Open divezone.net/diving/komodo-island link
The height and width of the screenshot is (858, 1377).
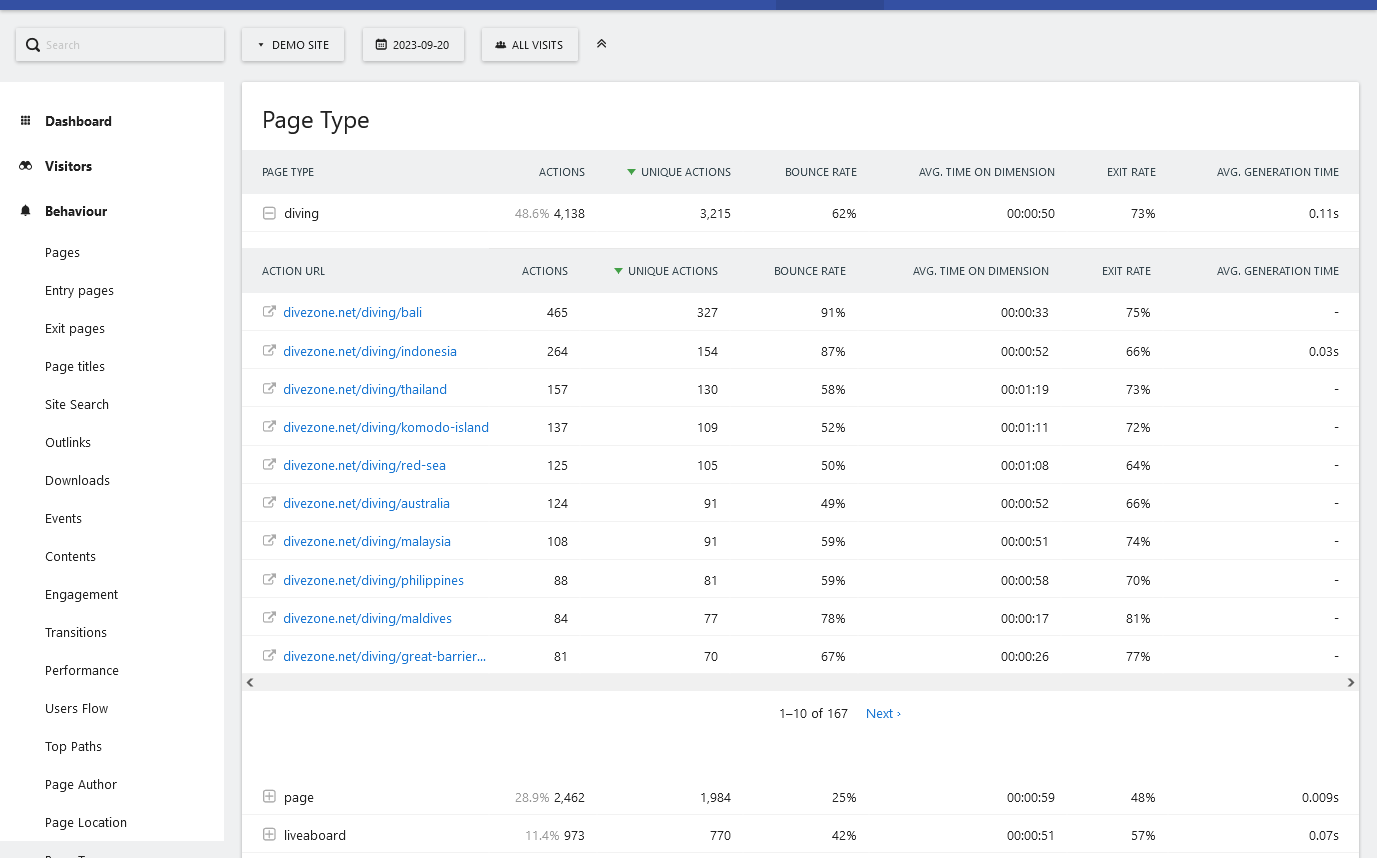tap(386, 427)
